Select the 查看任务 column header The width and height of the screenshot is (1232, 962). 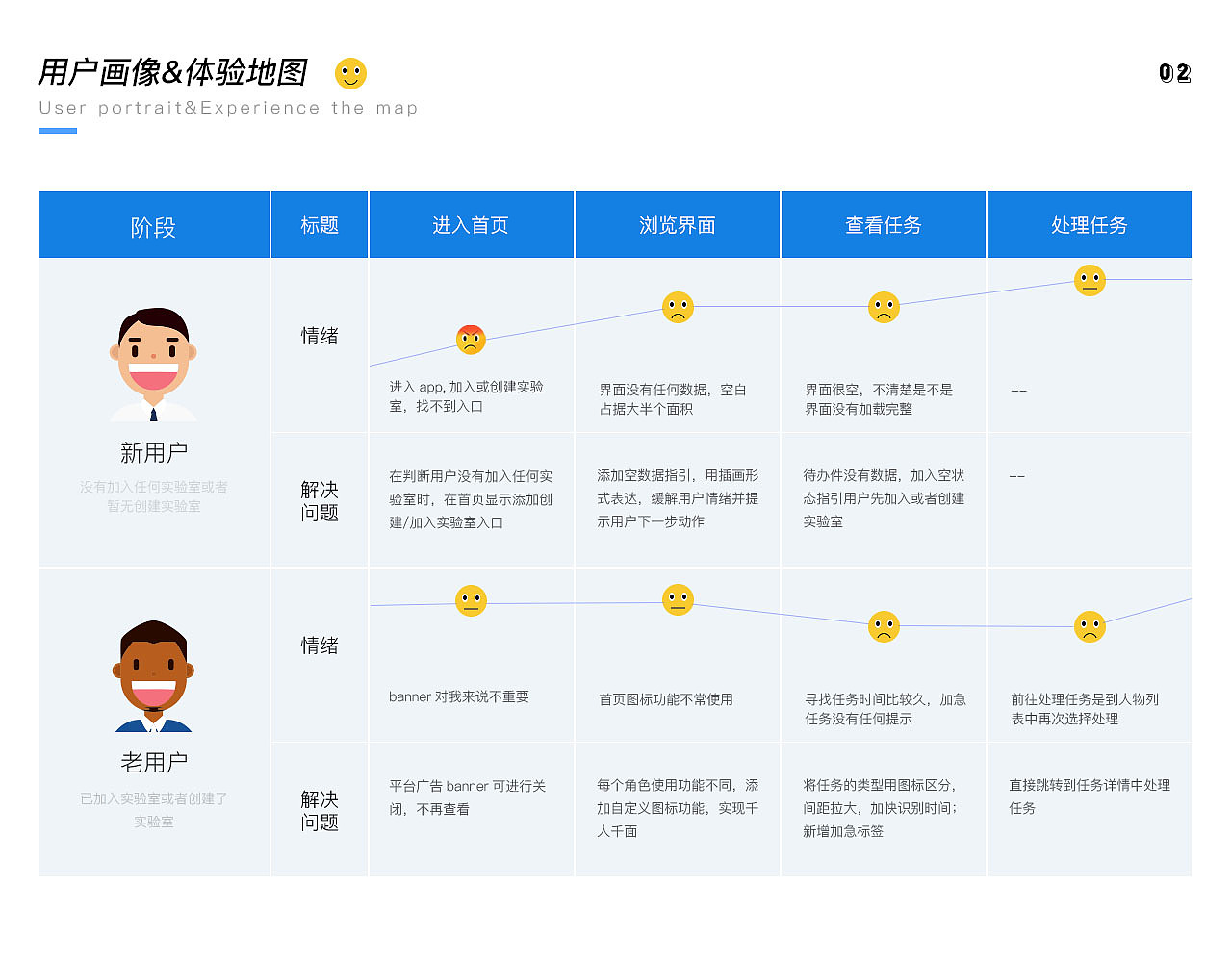(x=884, y=224)
